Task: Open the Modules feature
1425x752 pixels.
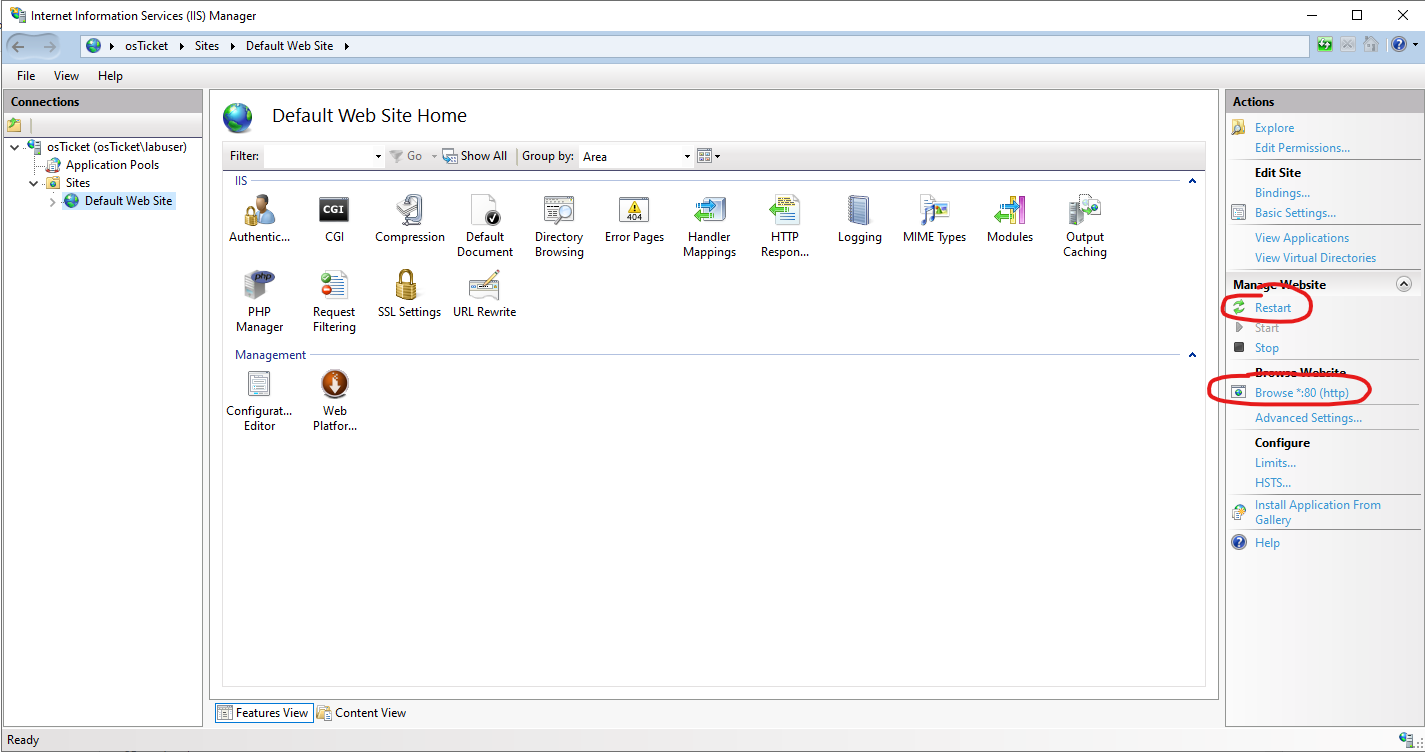Action: point(1009,220)
